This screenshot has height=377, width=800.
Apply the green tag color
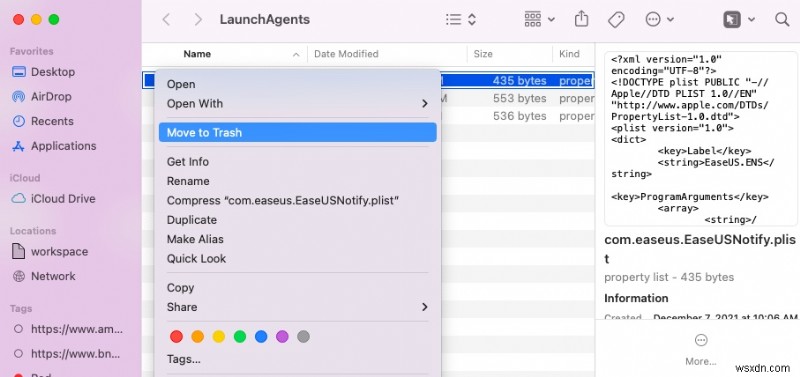point(240,337)
